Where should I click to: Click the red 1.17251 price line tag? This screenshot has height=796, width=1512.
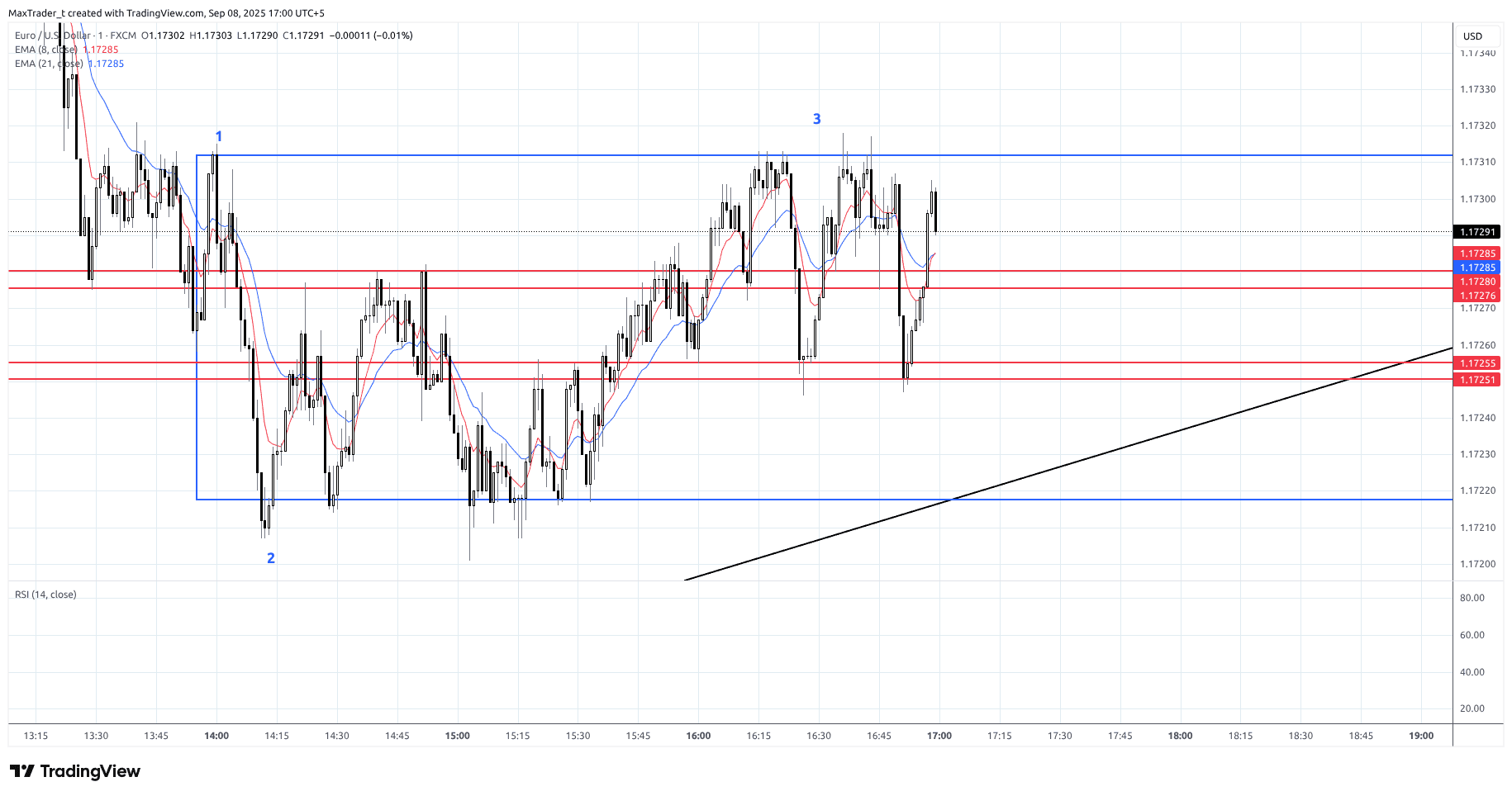tap(1476, 380)
